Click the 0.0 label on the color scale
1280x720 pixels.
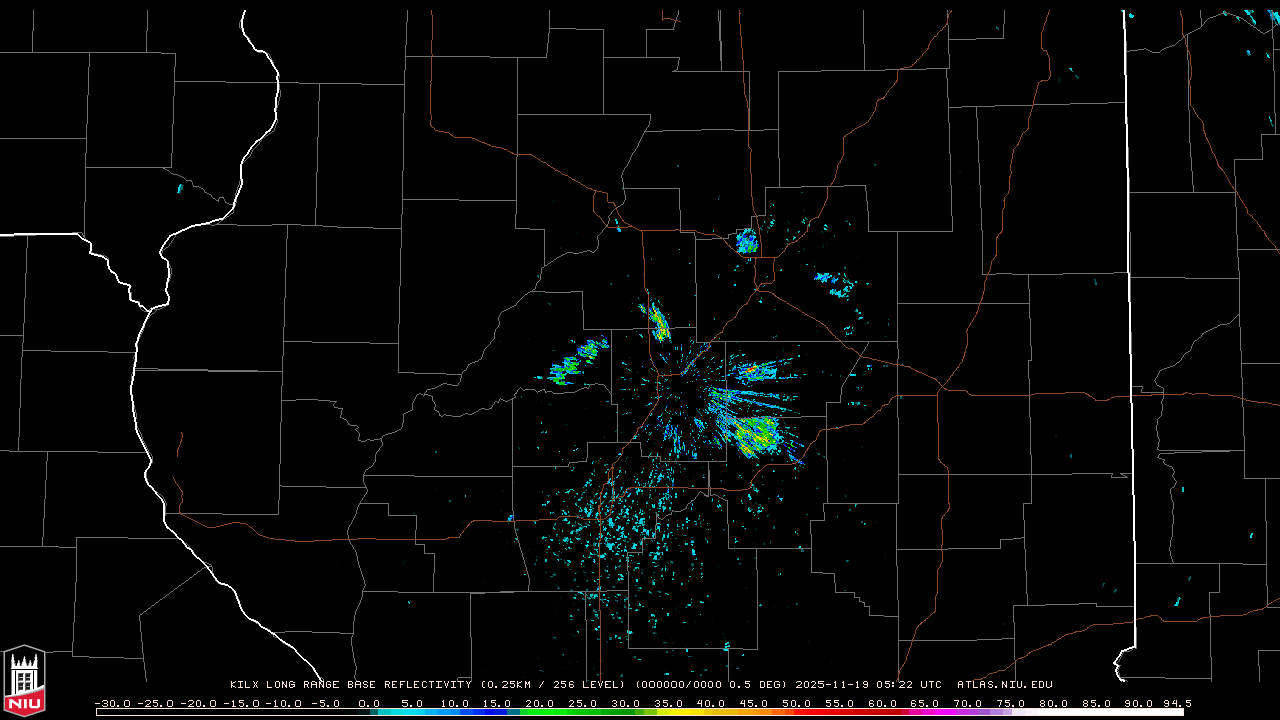(x=369, y=703)
